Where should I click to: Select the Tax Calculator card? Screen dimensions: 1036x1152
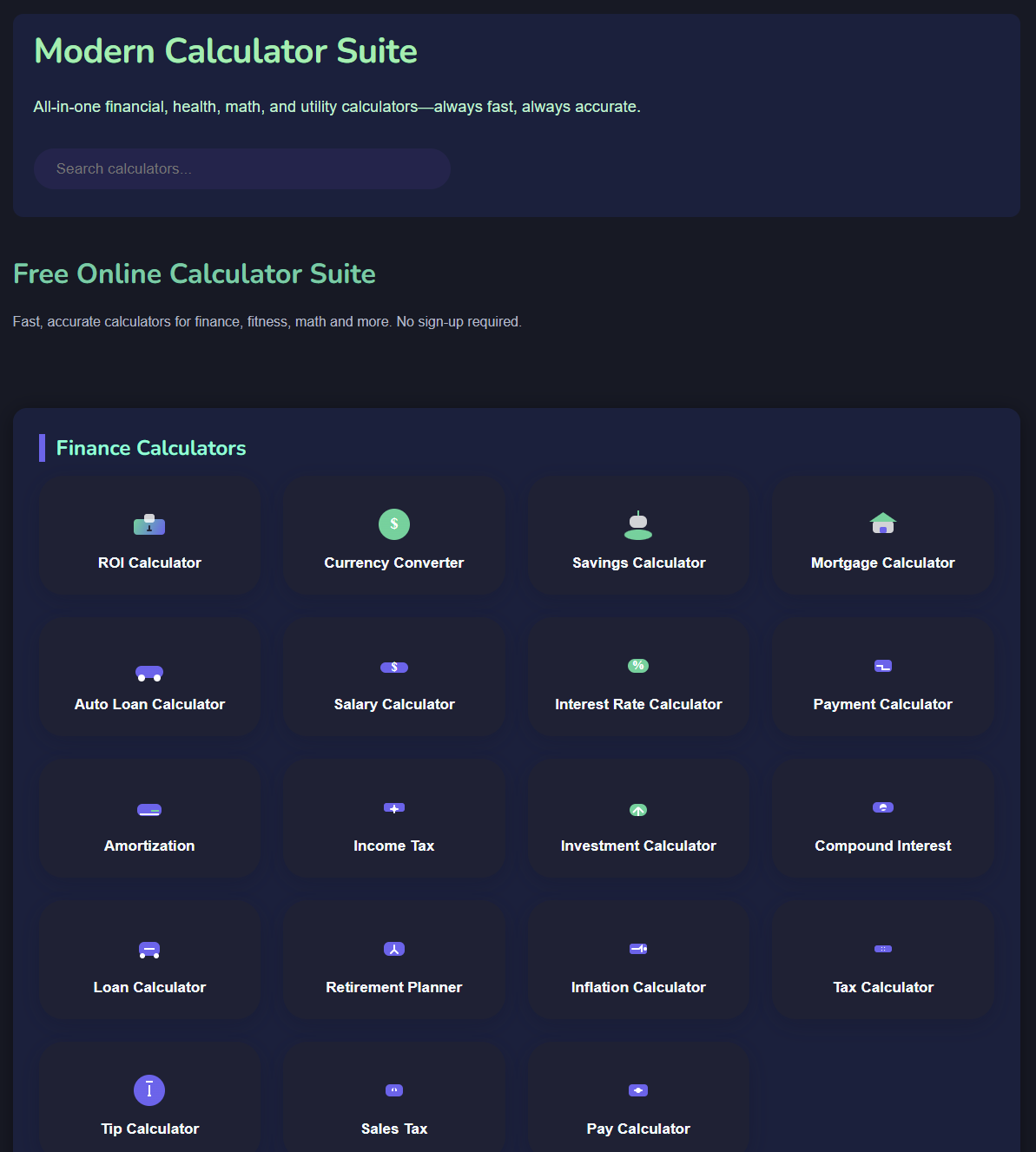pyautogui.click(x=882, y=960)
